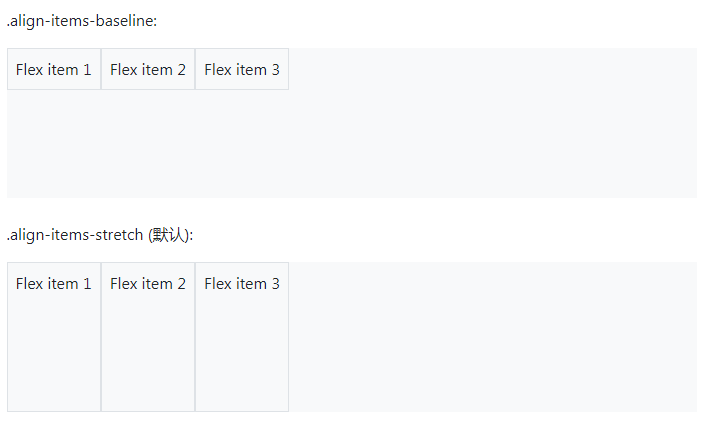
Task: Click the border between stretched Flex item 2 and 3
Action: pyautogui.click(x=195, y=337)
